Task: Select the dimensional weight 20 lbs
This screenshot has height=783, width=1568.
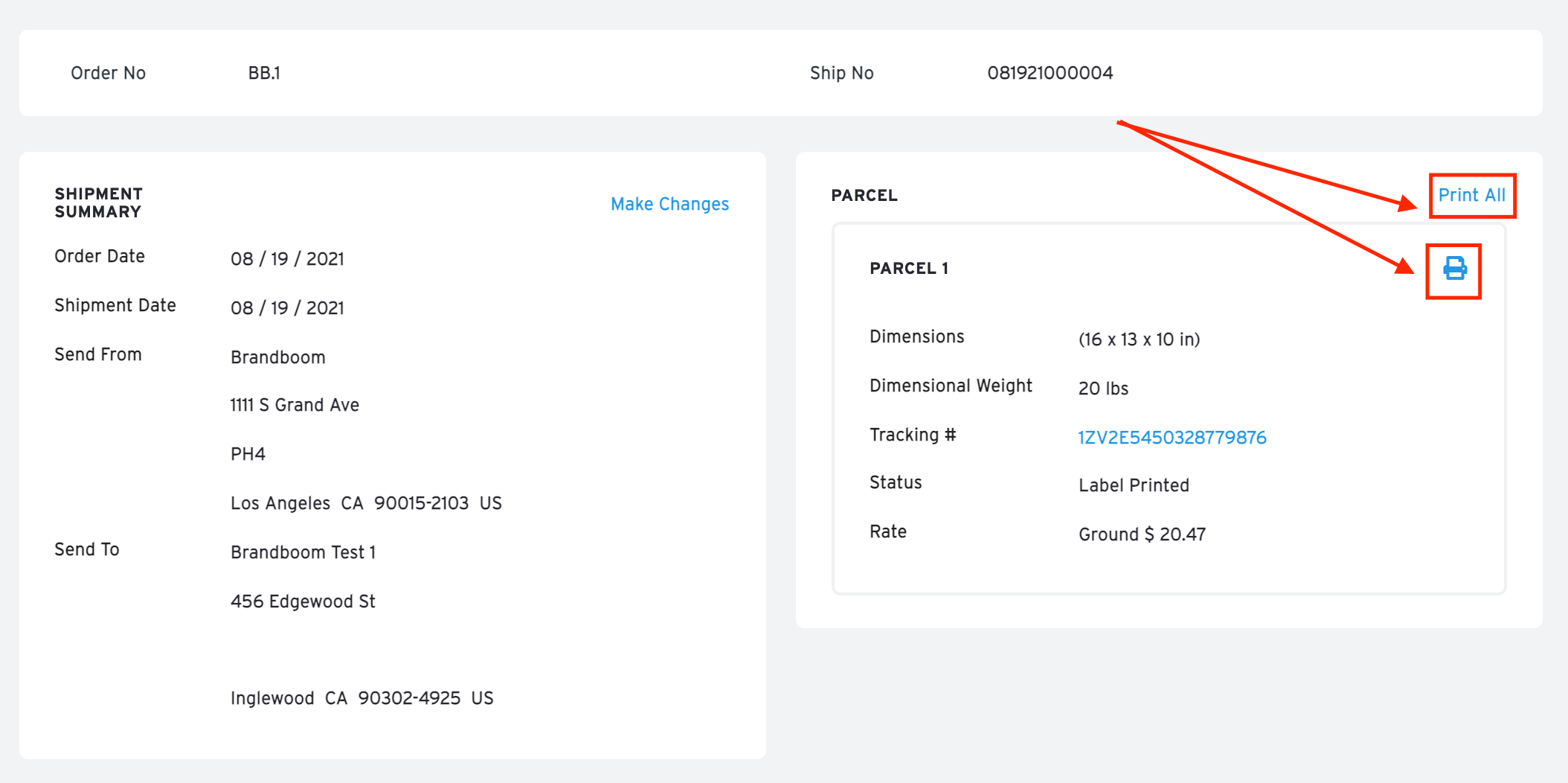Action: pyautogui.click(x=1103, y=389)
